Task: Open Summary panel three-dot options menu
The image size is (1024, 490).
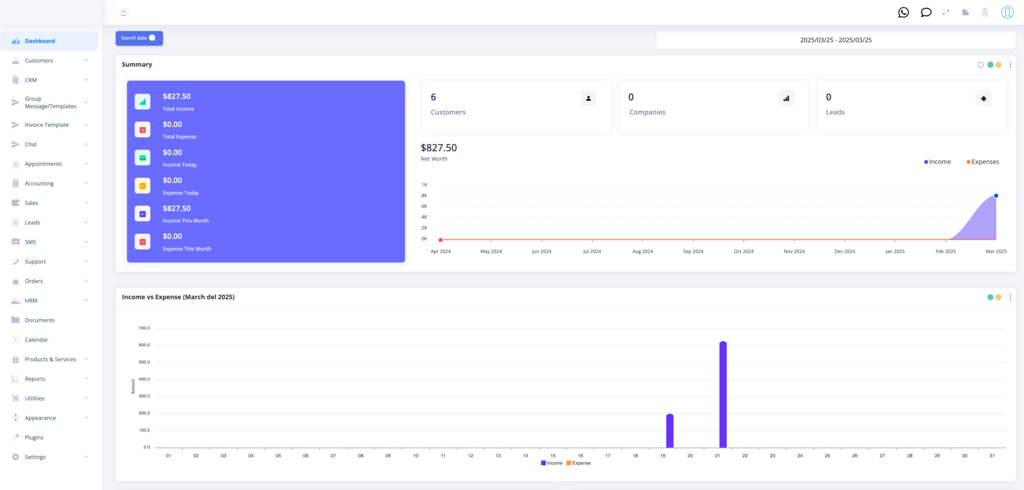Action: tap(1010, 65)
